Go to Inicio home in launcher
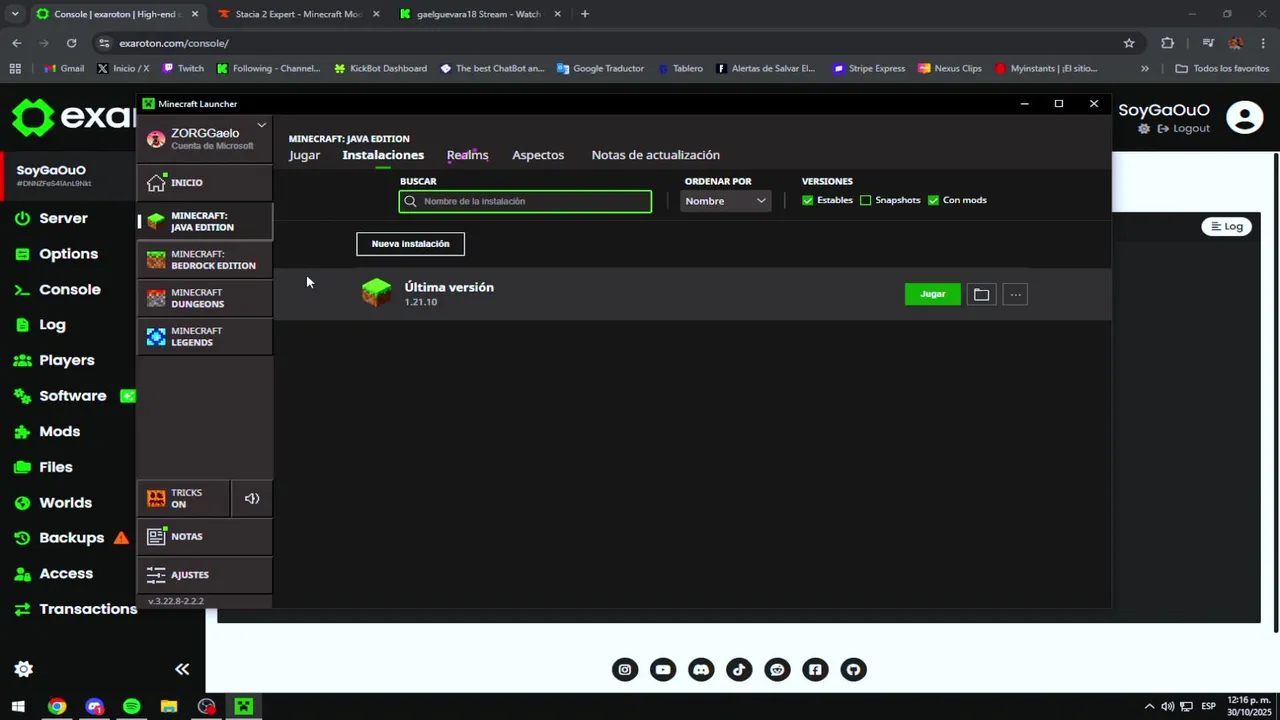Image resolution: width=1280 pixels, height=720 pixels. [204, 183]
